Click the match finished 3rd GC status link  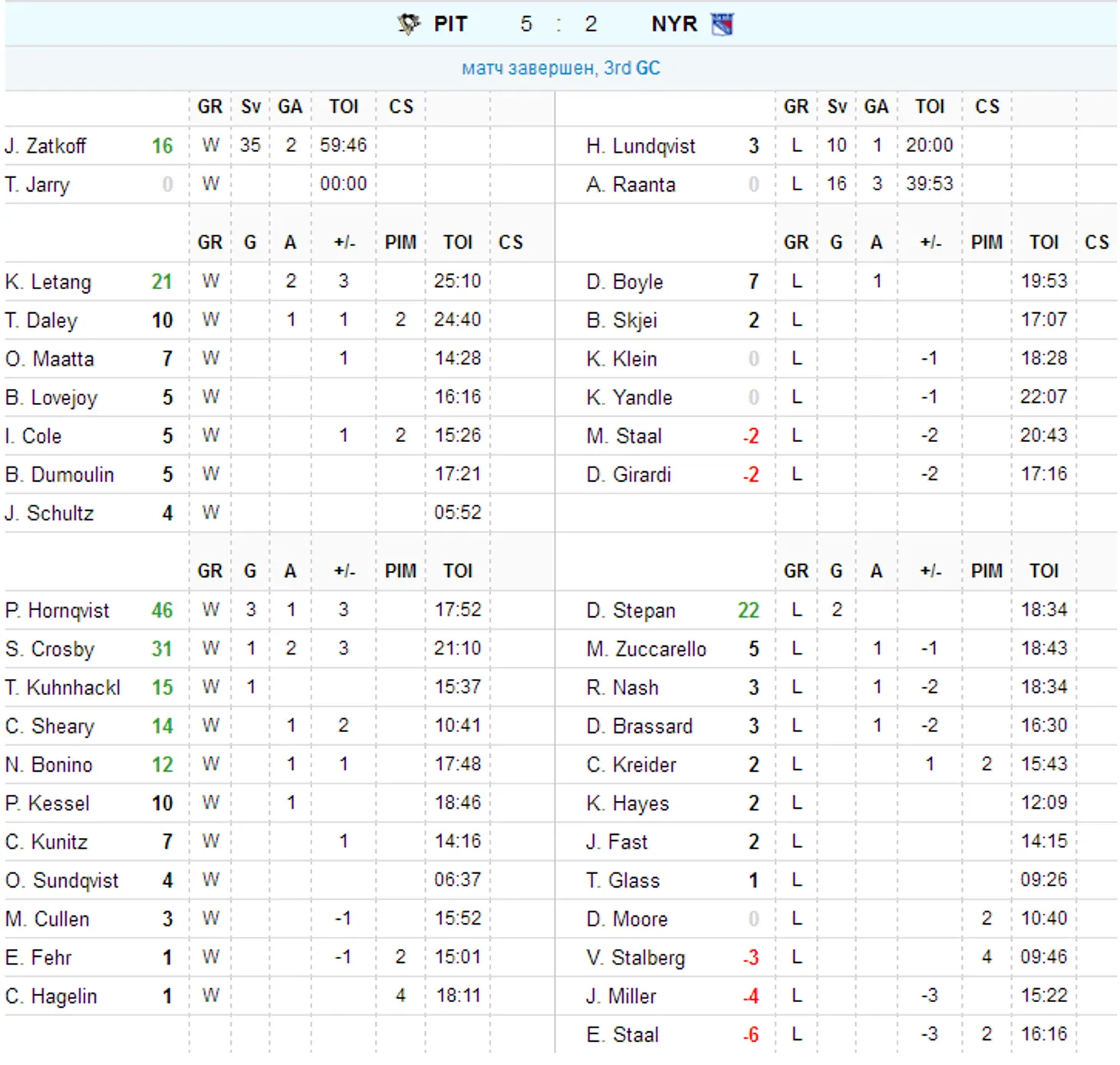click(560, 68)
